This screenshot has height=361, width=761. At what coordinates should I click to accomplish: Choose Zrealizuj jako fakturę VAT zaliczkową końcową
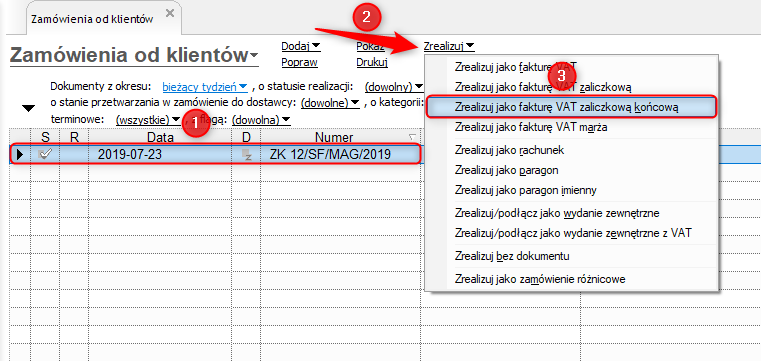pyautogui.click(x=571, y=107)
